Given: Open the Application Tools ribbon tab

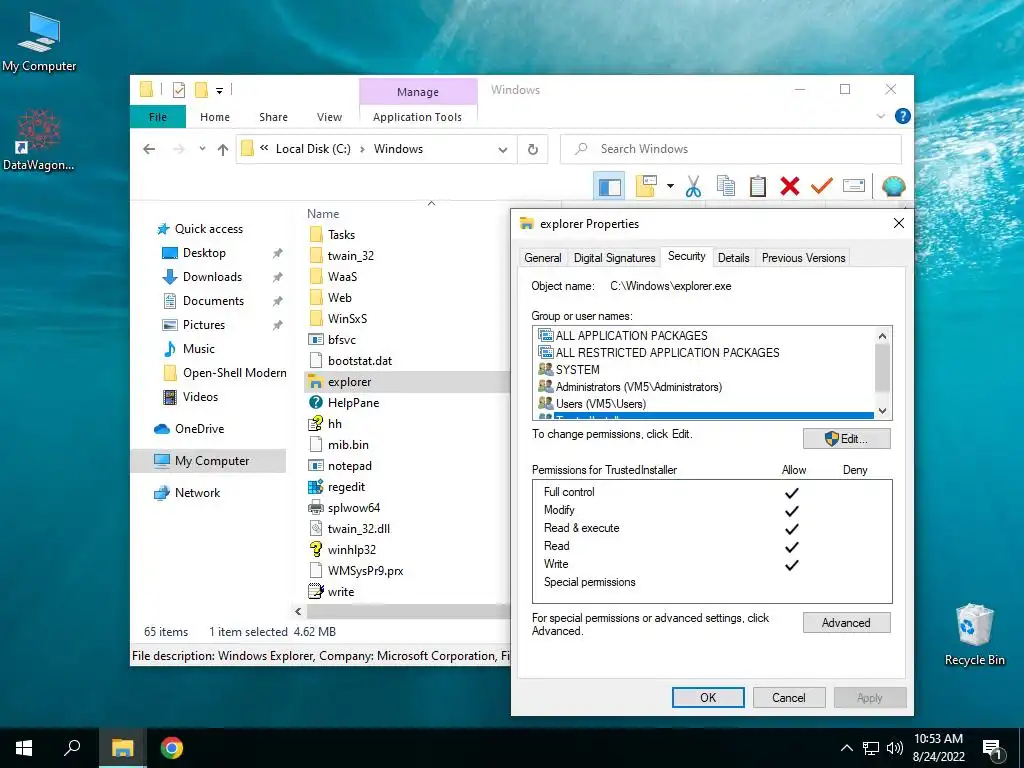Looking at the screenshot, I should (417, 117).
